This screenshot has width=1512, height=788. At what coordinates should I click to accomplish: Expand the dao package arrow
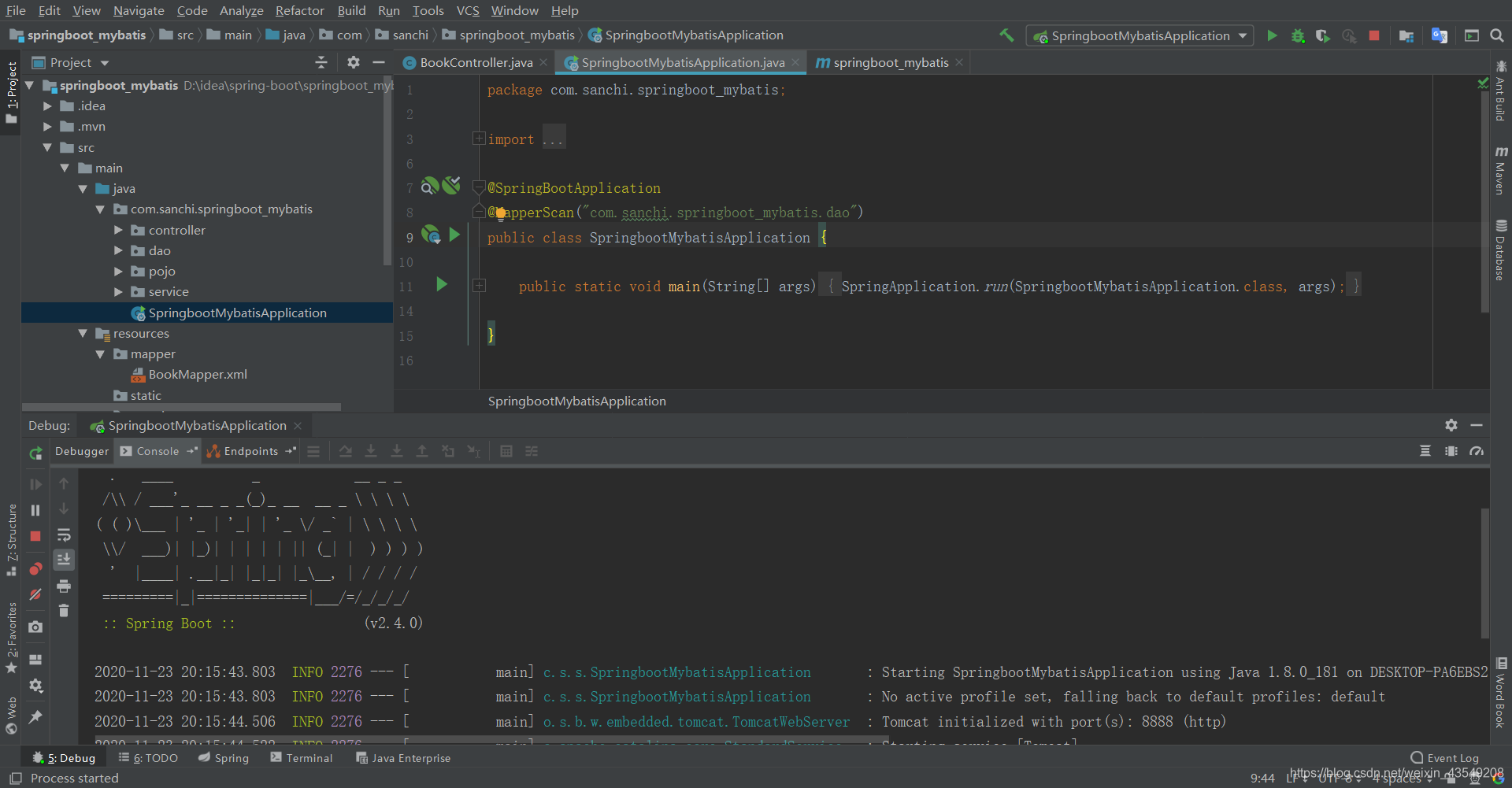(x=118, y=250)
